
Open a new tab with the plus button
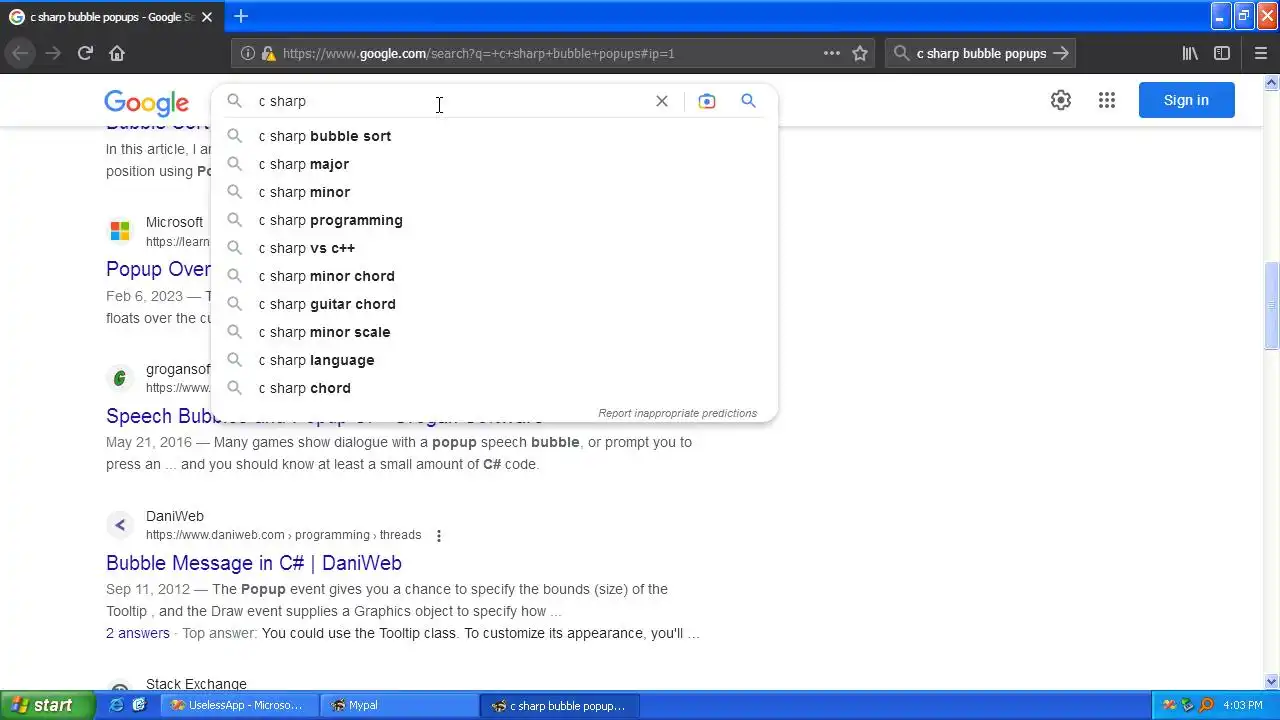coord(241,16)
